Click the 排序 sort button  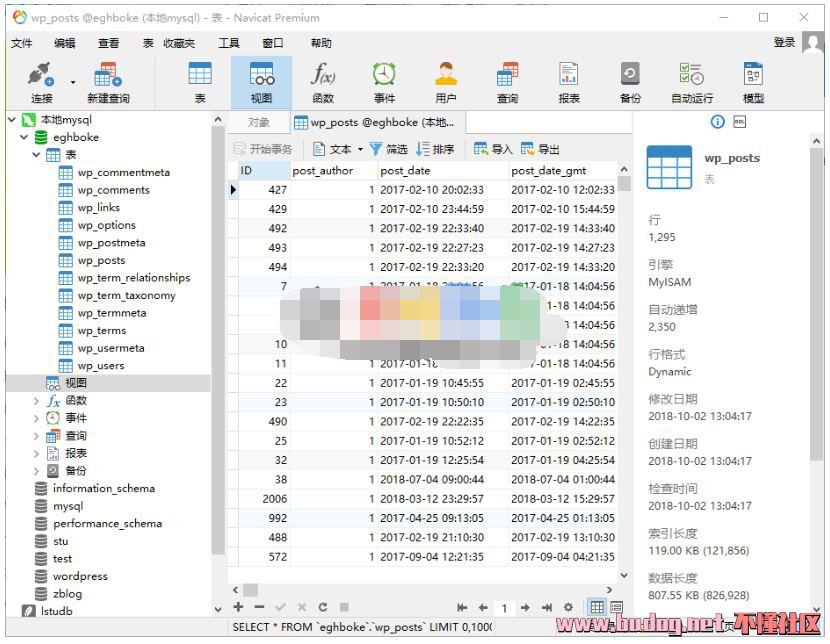pos(435,149)
